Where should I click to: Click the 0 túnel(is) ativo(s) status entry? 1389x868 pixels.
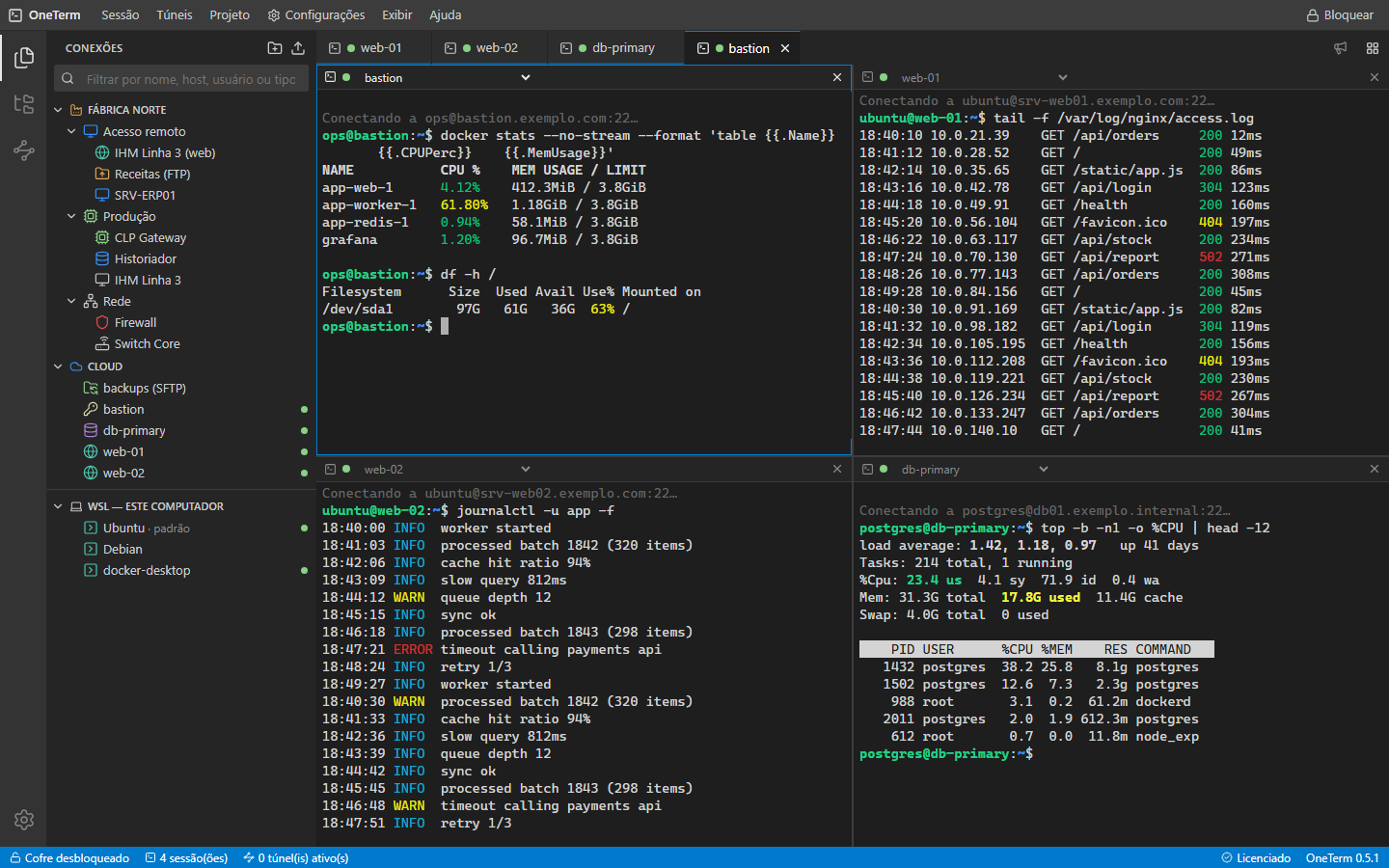[296, 858]
